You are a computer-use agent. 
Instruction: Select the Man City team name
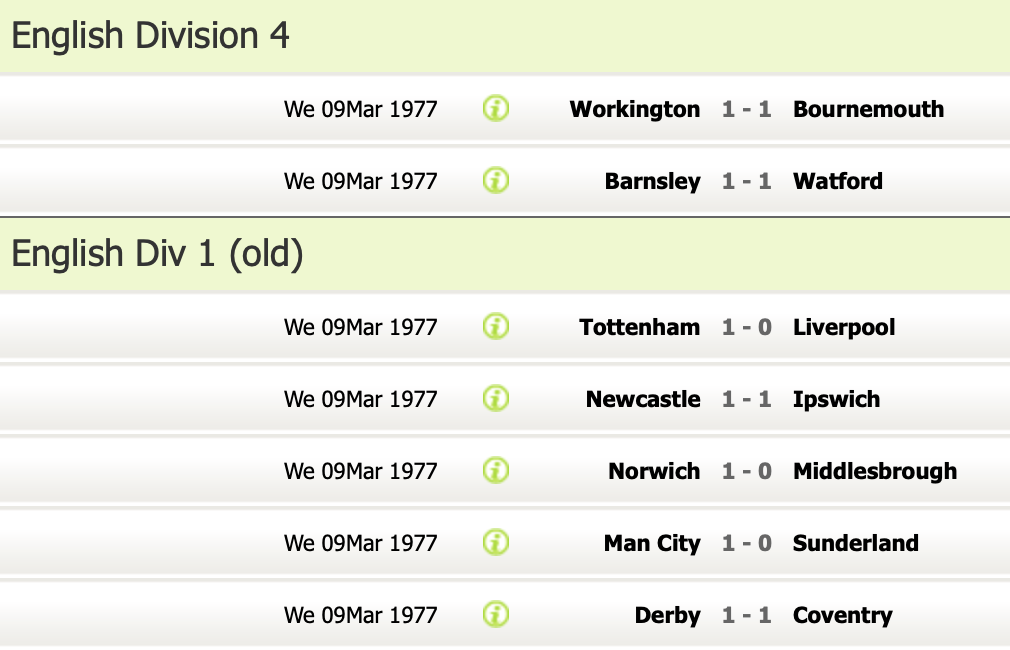(651, 543)
